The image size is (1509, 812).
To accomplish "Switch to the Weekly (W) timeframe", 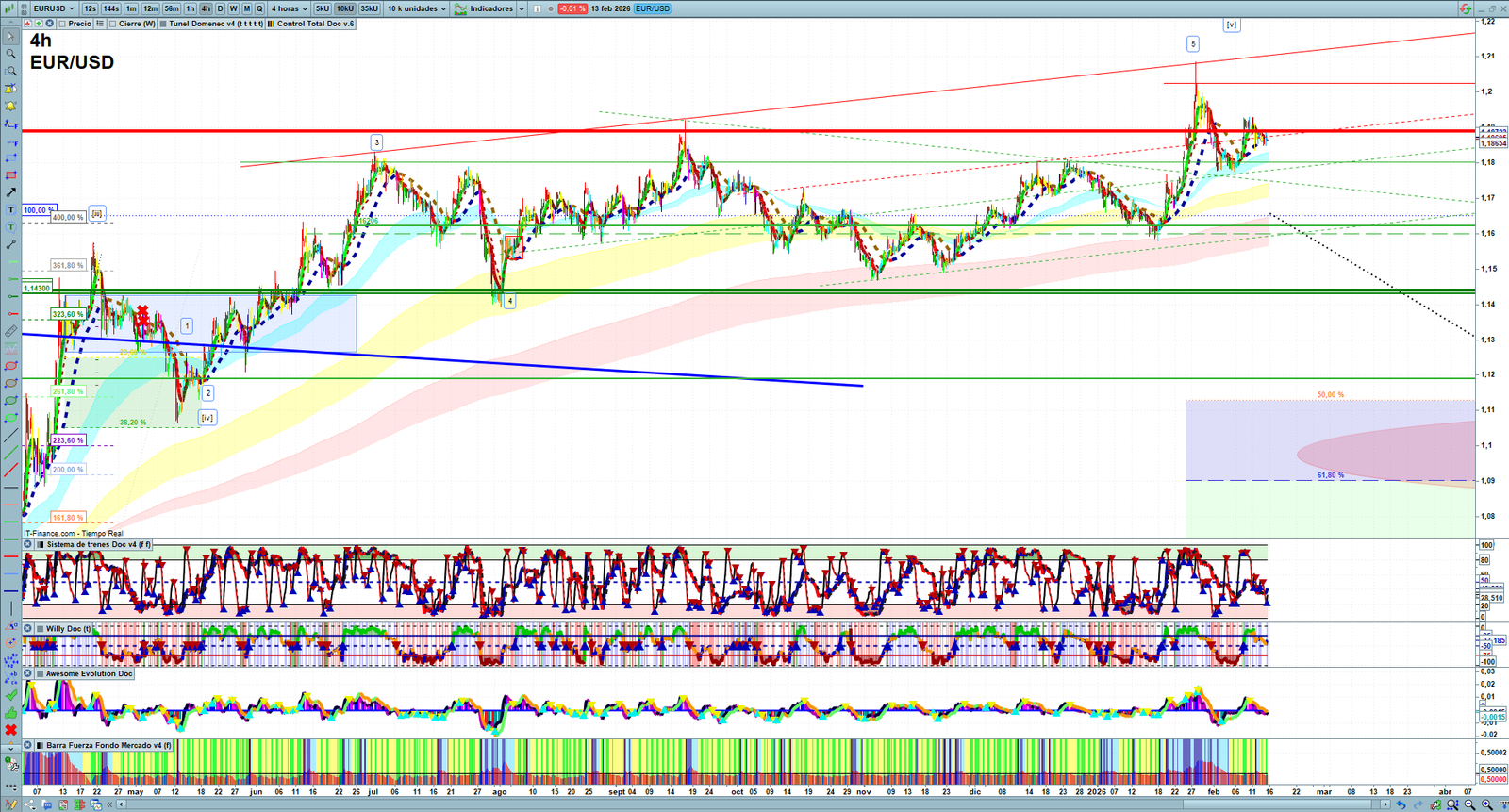I will pyautogui.click(x=233, y=8).
